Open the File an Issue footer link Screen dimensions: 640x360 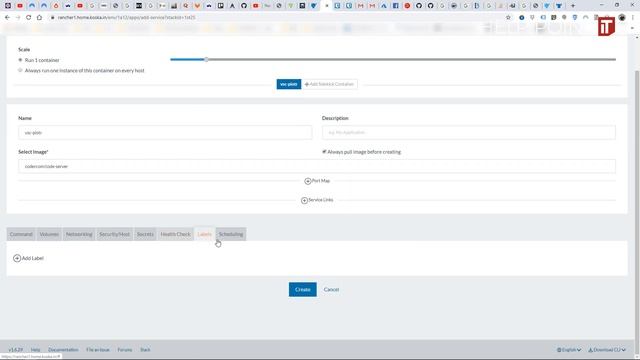[98, 350]
